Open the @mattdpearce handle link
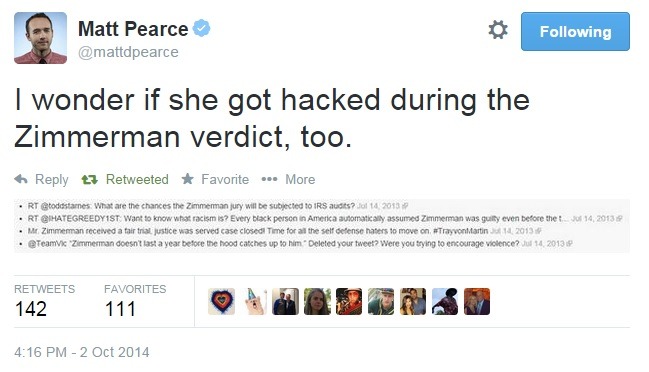 [x=128, y=52]
